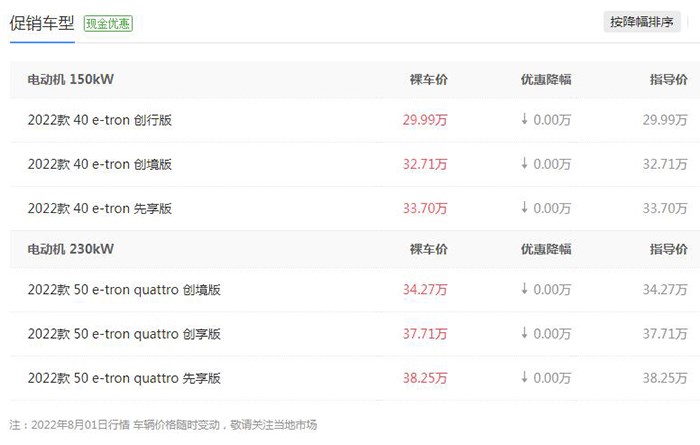700x445 pixels.
Task: Click the red 29.99万 bare car price
Action: (x=425, y=120)
